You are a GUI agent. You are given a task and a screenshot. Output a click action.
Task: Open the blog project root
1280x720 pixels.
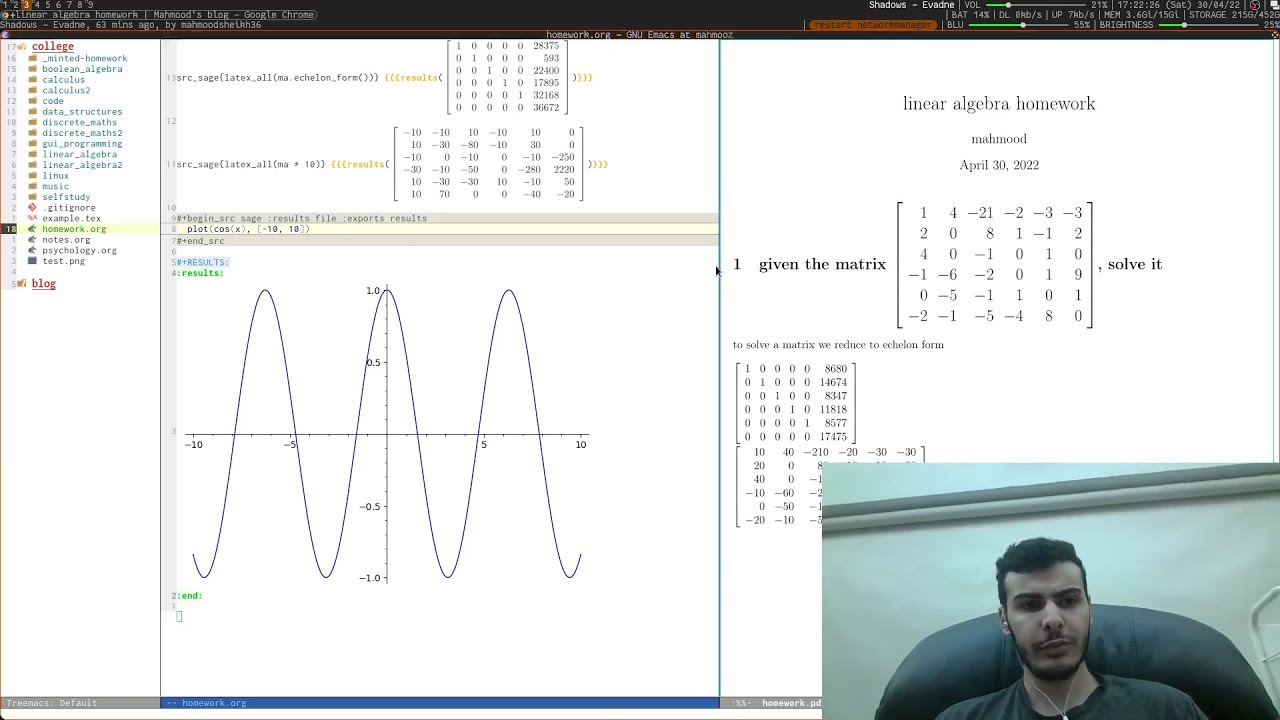click(x=43, y=283)
